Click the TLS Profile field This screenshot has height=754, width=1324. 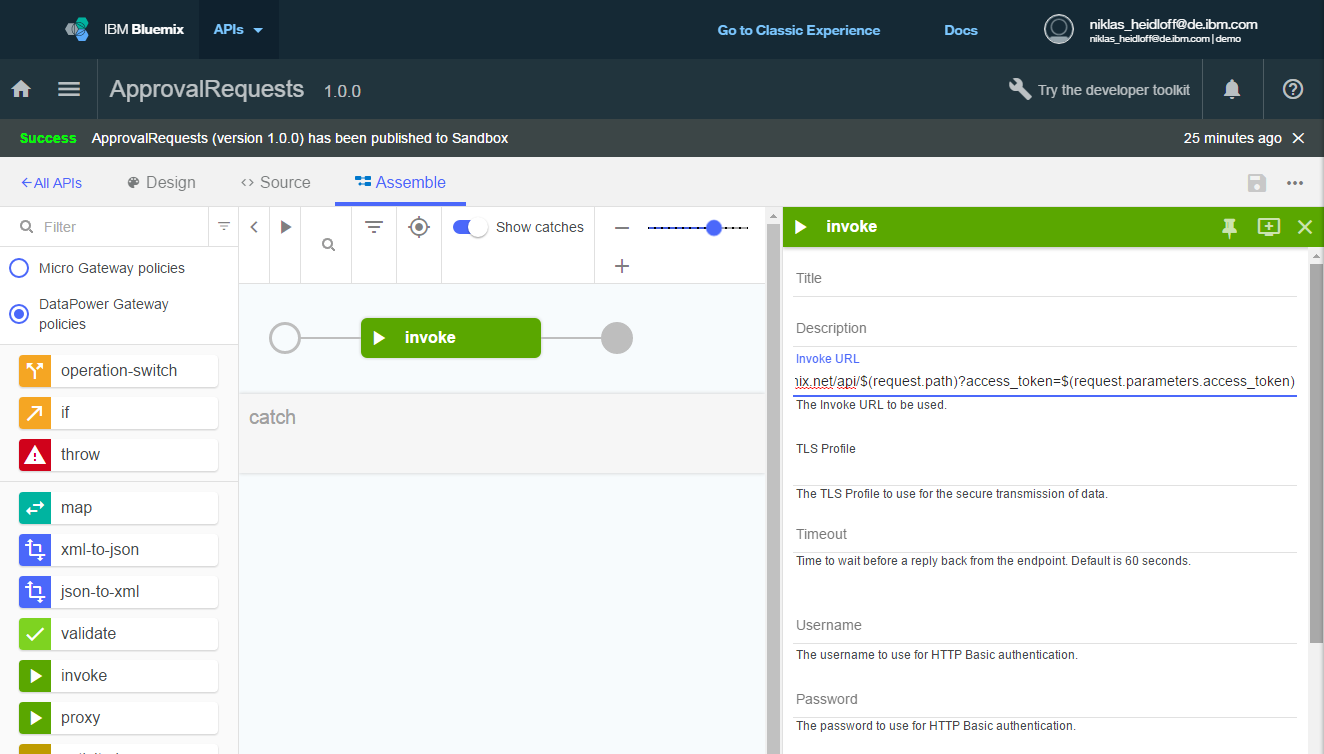(x=1046, y=472)
